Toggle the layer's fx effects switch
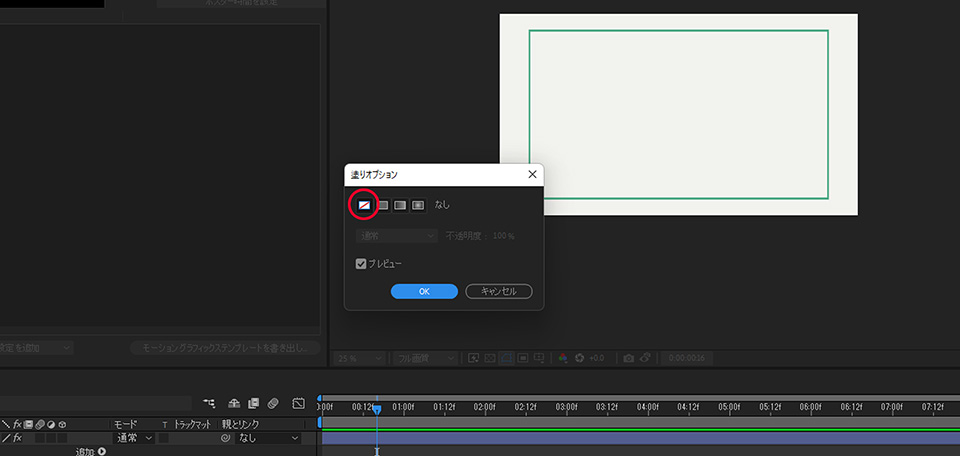The image size is (960, 456). coord(18,438)
